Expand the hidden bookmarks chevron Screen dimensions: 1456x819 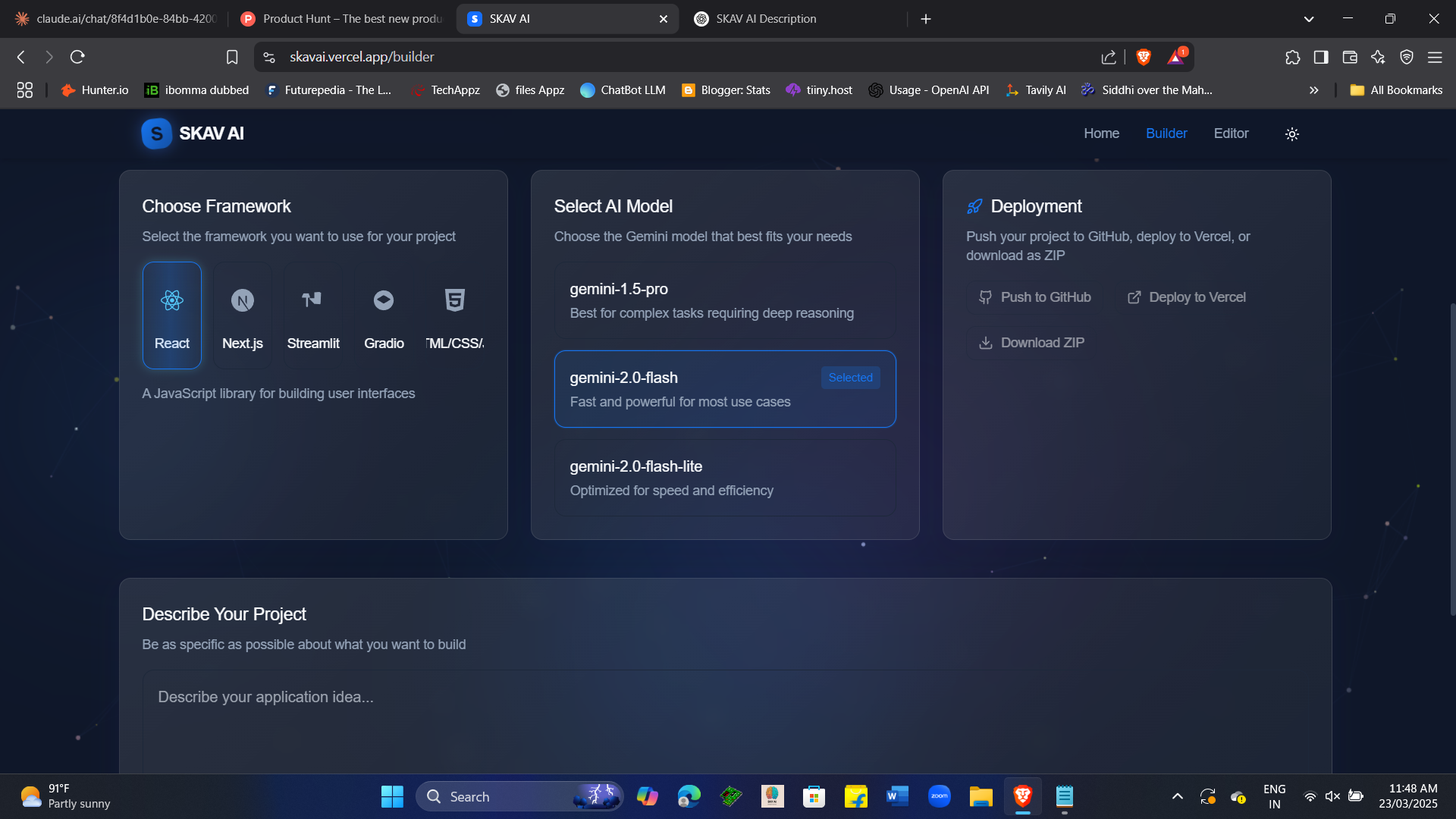pos(1313,90)
